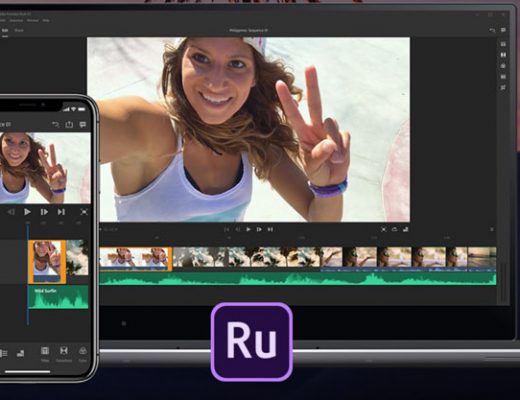Select the palm trees clip in the laptop timeline
Image resolution: width=520 pixels, height=400 pixels.
coord(247,257)
